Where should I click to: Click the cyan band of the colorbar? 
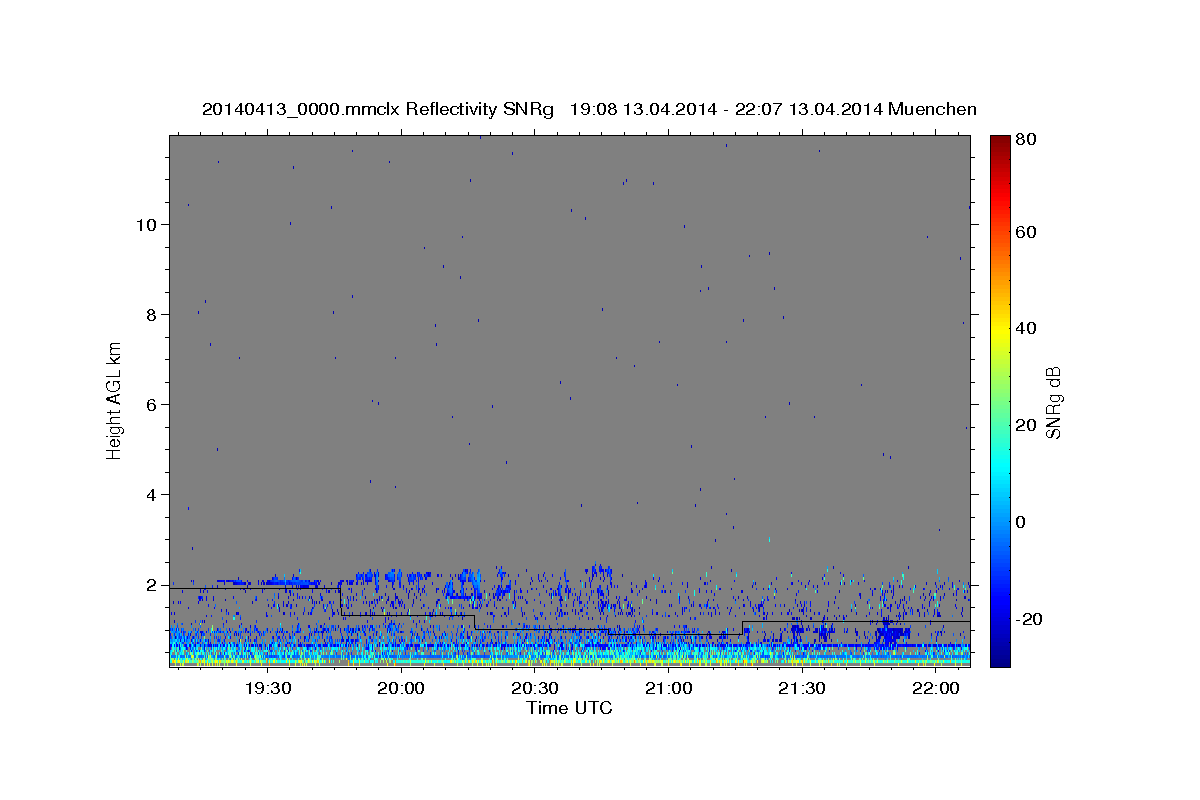1000,465
